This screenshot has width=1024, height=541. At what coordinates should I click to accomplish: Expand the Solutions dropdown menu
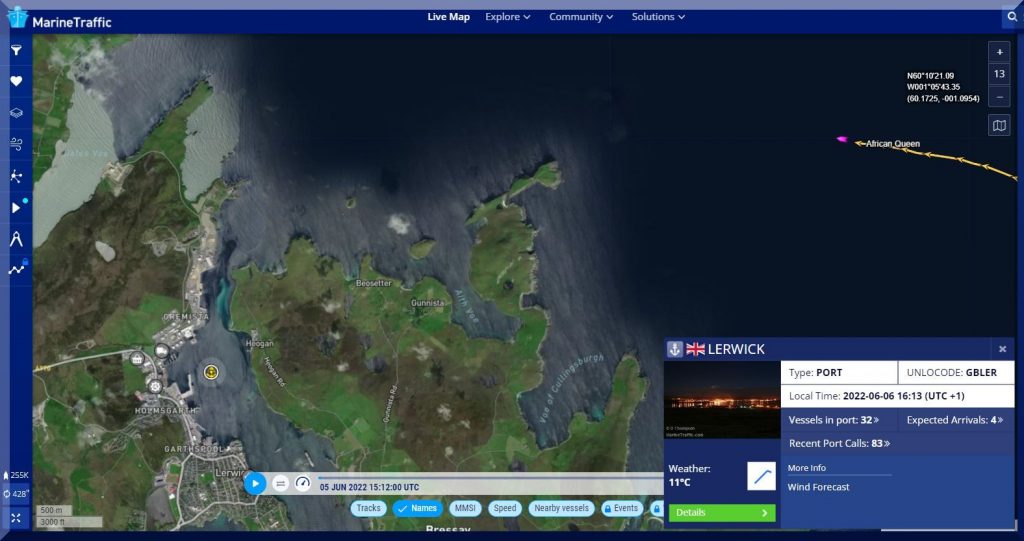pyautogui.click(x=658, y=17)
